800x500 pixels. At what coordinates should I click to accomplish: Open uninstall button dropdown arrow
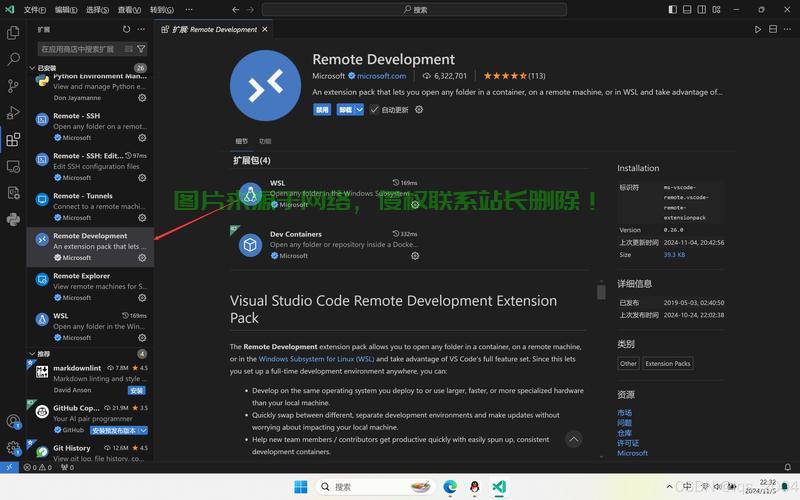pos(359,110)
